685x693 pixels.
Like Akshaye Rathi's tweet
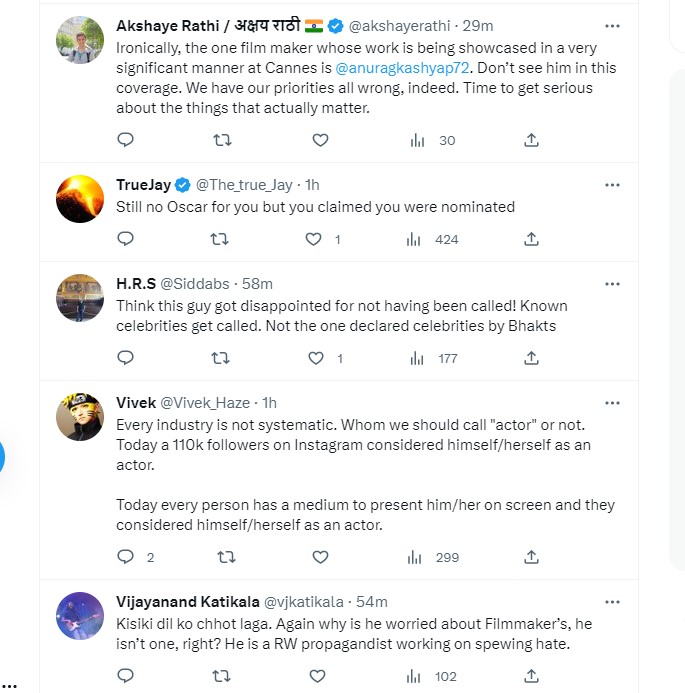click(320, 140)
